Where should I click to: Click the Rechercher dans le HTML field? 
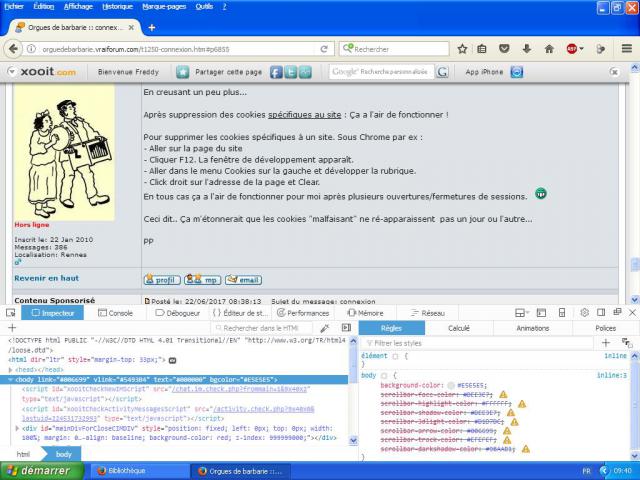click(x=262, y=328)
